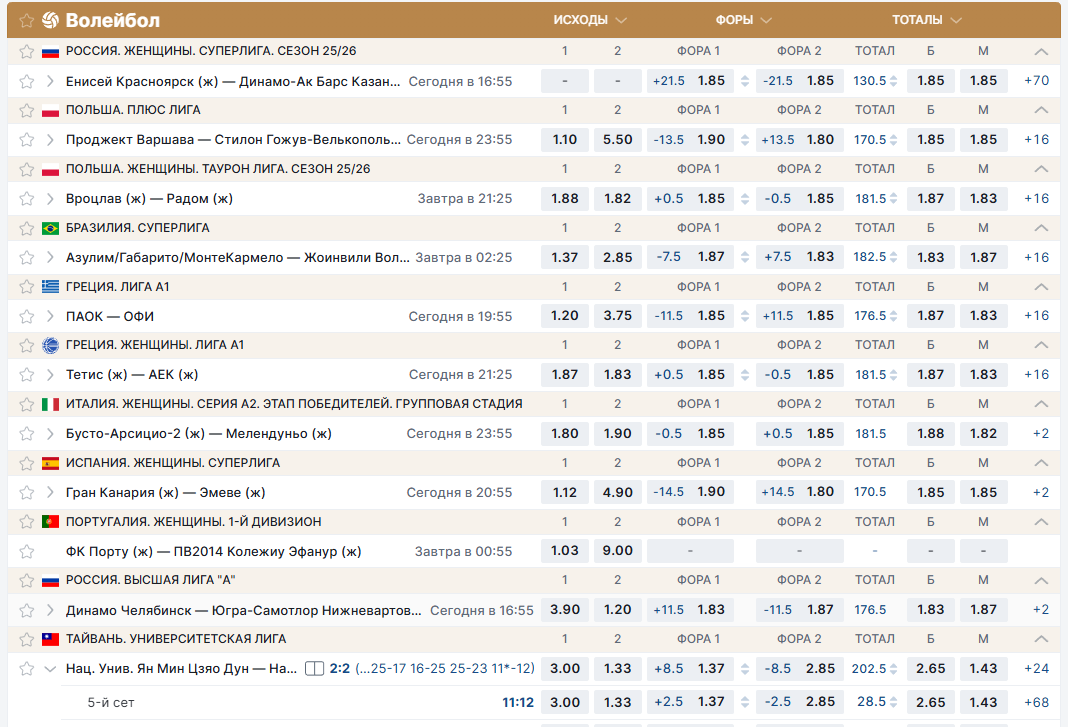
Task: Collapse the Греция. Лига А1 league section
Action: point(1041,287)
